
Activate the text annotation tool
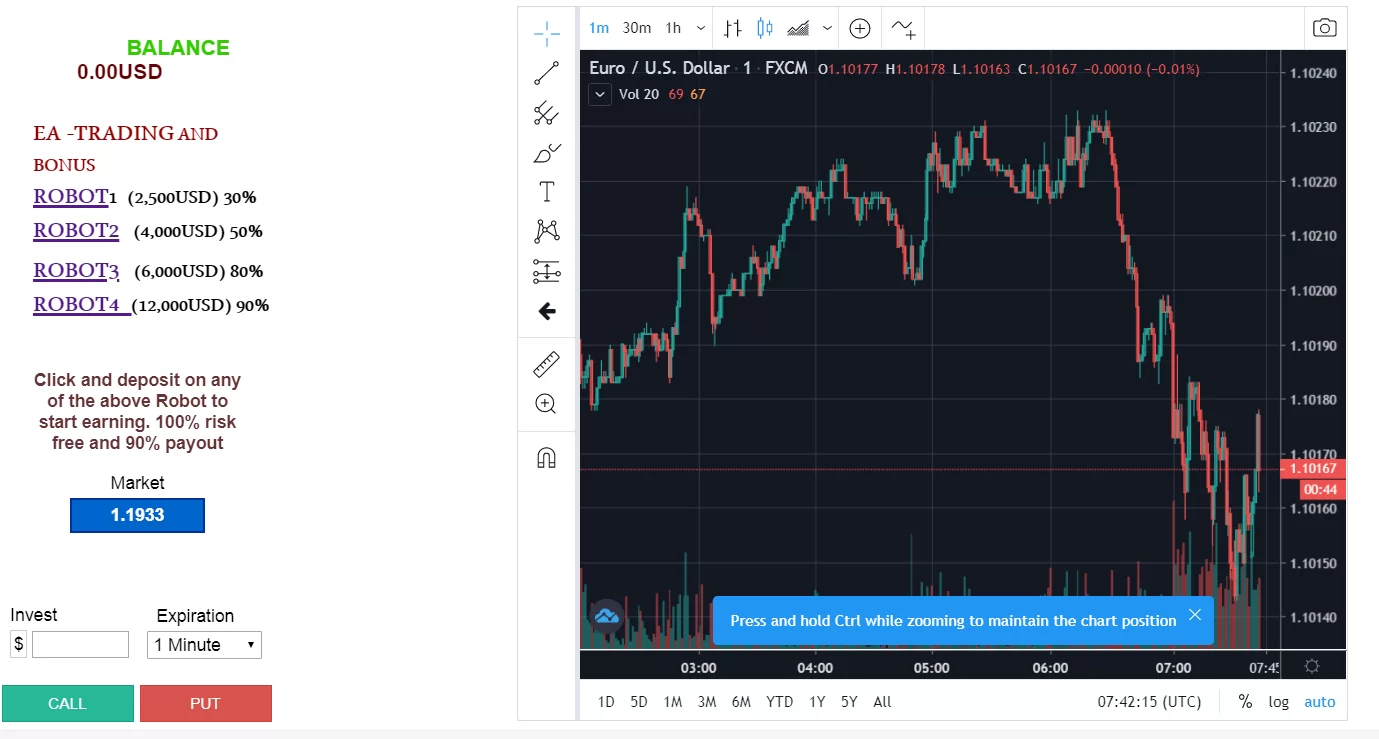point(546,192)
